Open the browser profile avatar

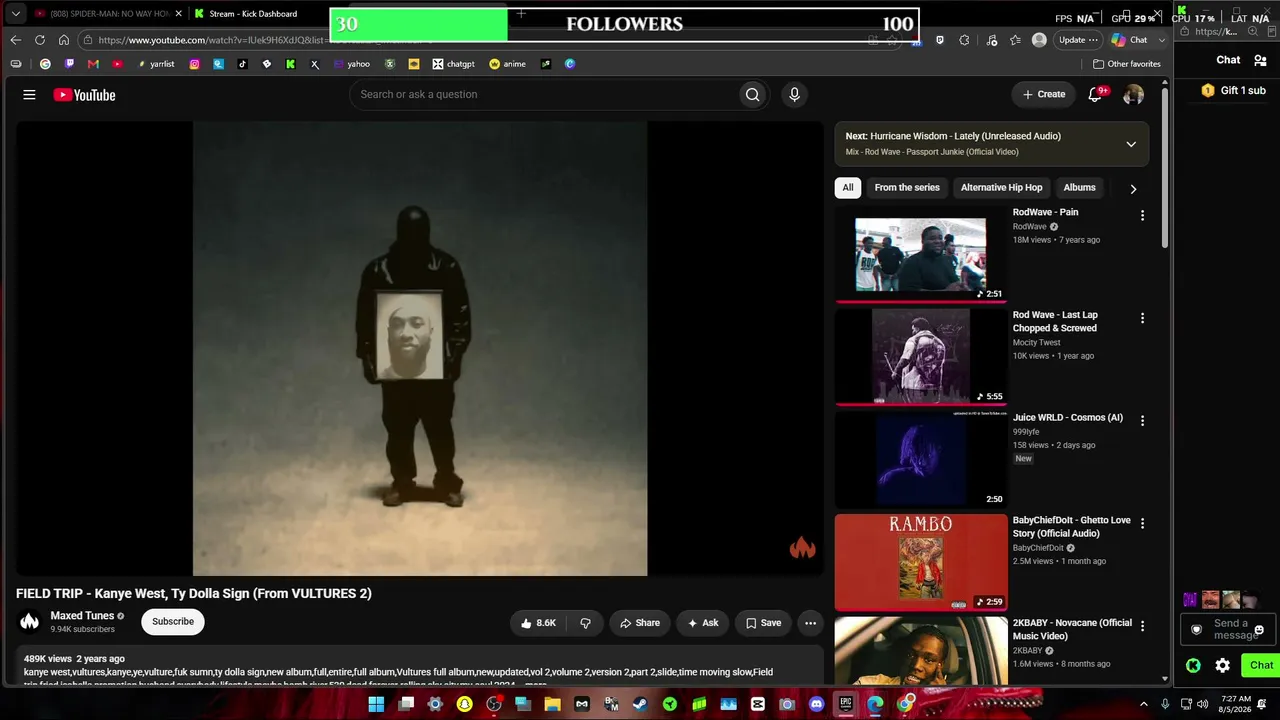click(x=1039, y=40)
